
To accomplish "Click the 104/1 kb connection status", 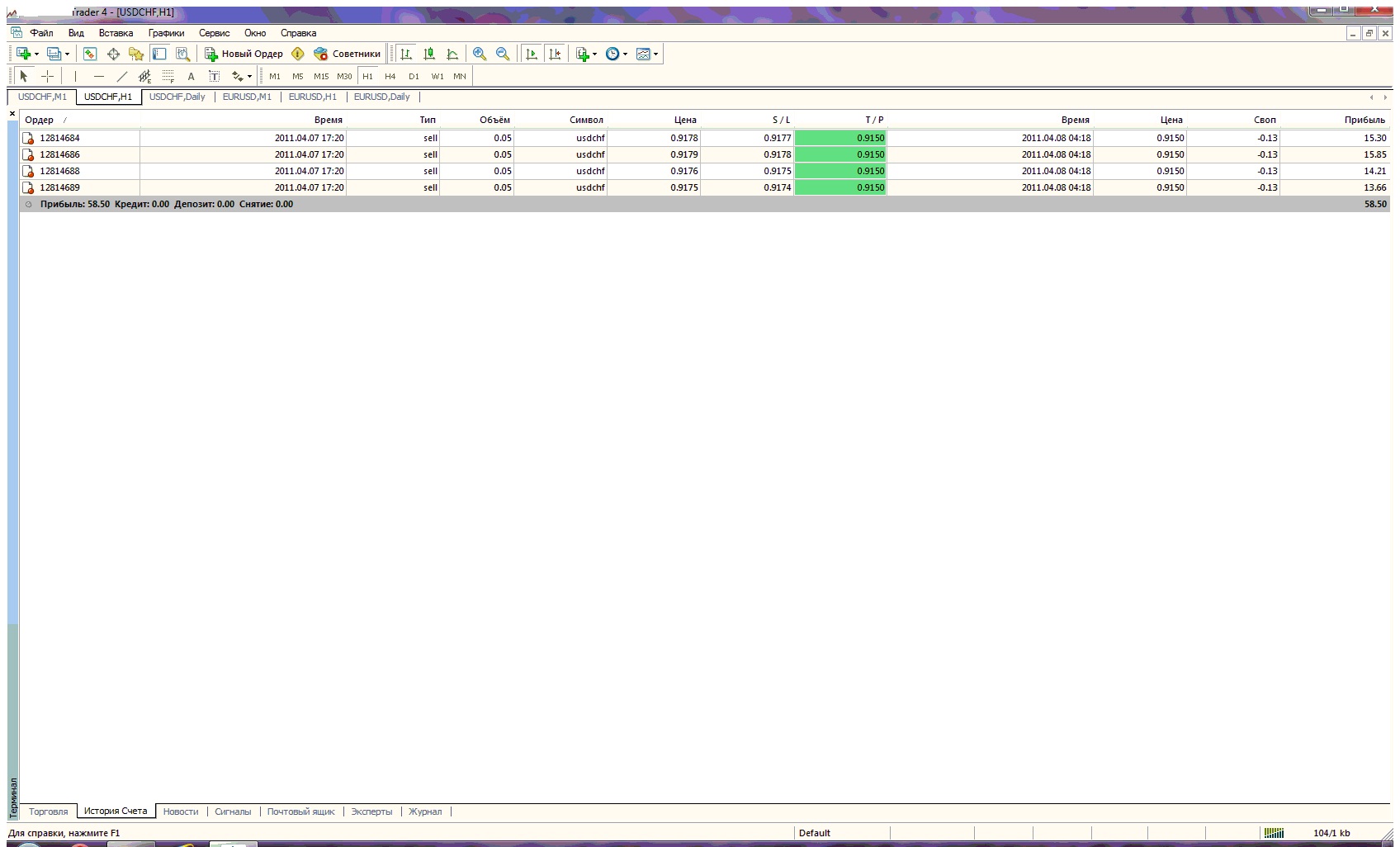I will (x=1331, y=833).
